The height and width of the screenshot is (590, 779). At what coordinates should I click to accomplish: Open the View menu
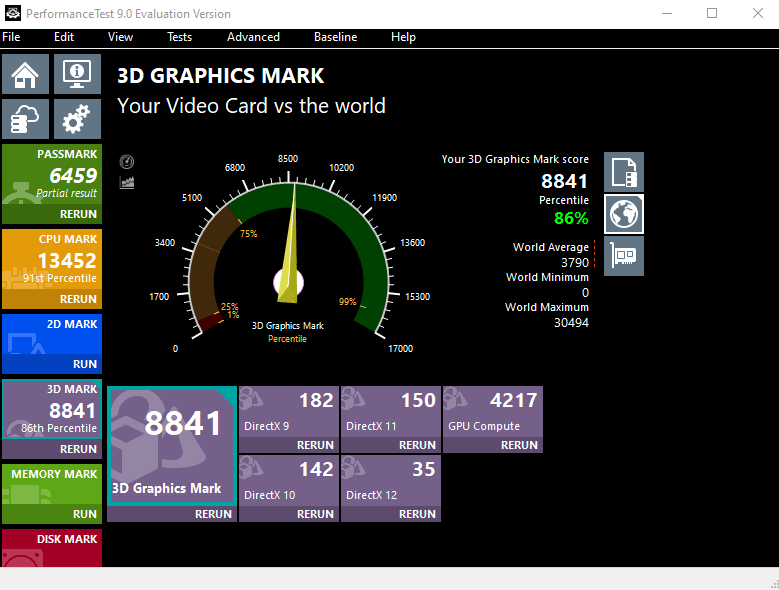(x=120, y=37)
